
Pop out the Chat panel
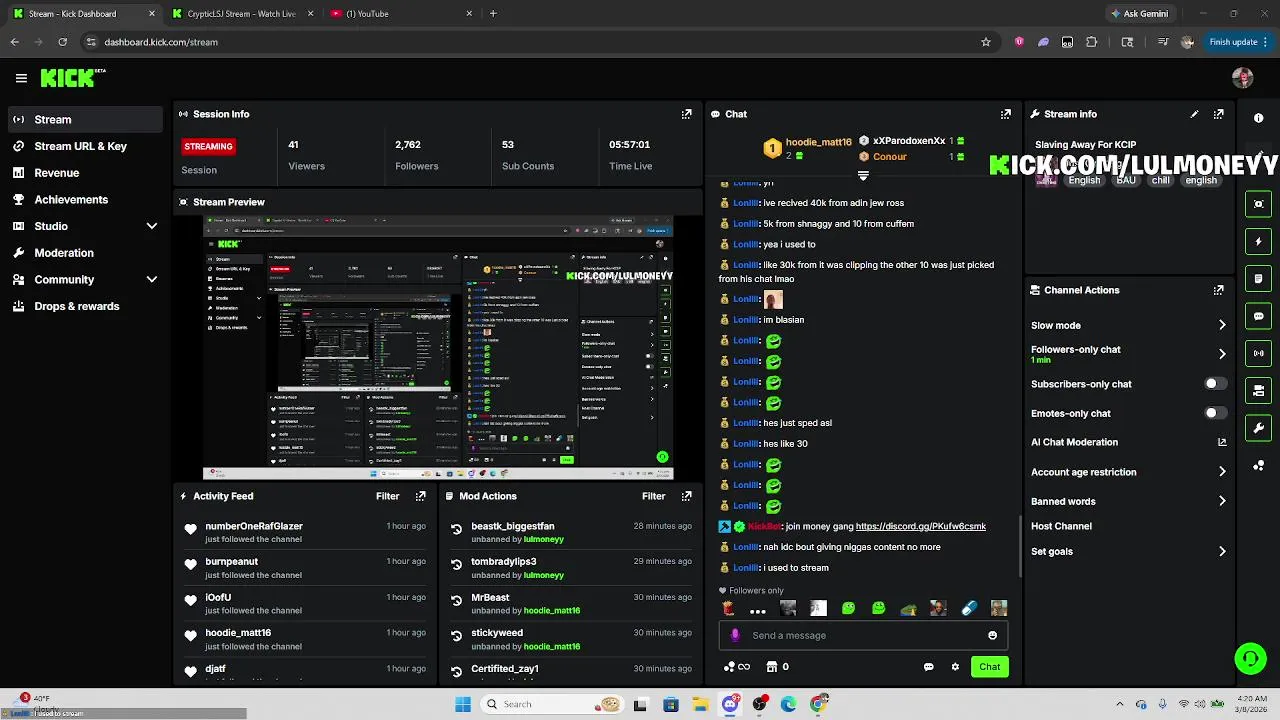[x=1005, y=114]
